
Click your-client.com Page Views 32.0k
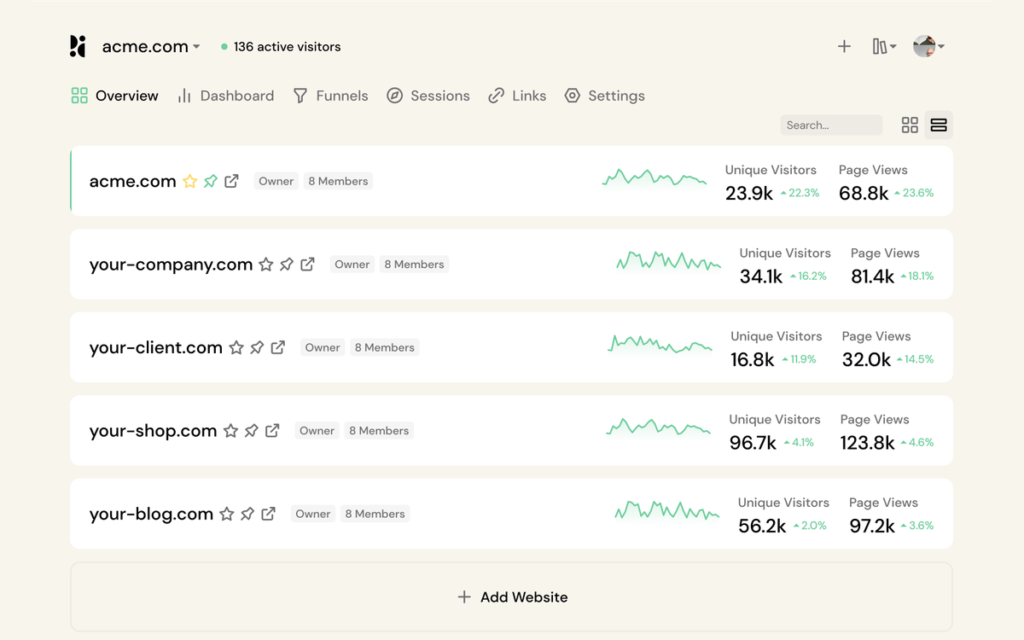coord(866,360)
